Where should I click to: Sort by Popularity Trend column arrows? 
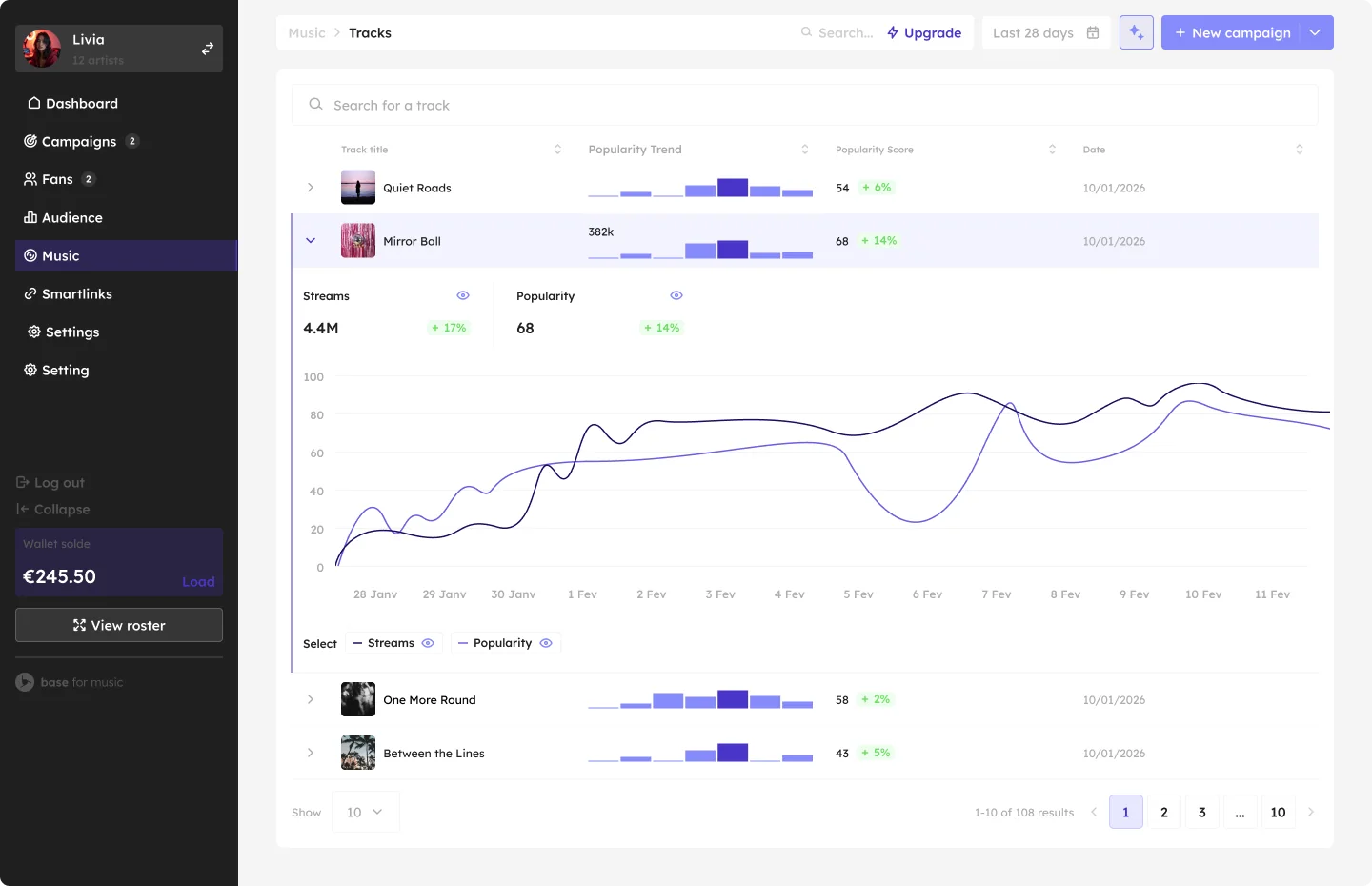coord(805,150)
